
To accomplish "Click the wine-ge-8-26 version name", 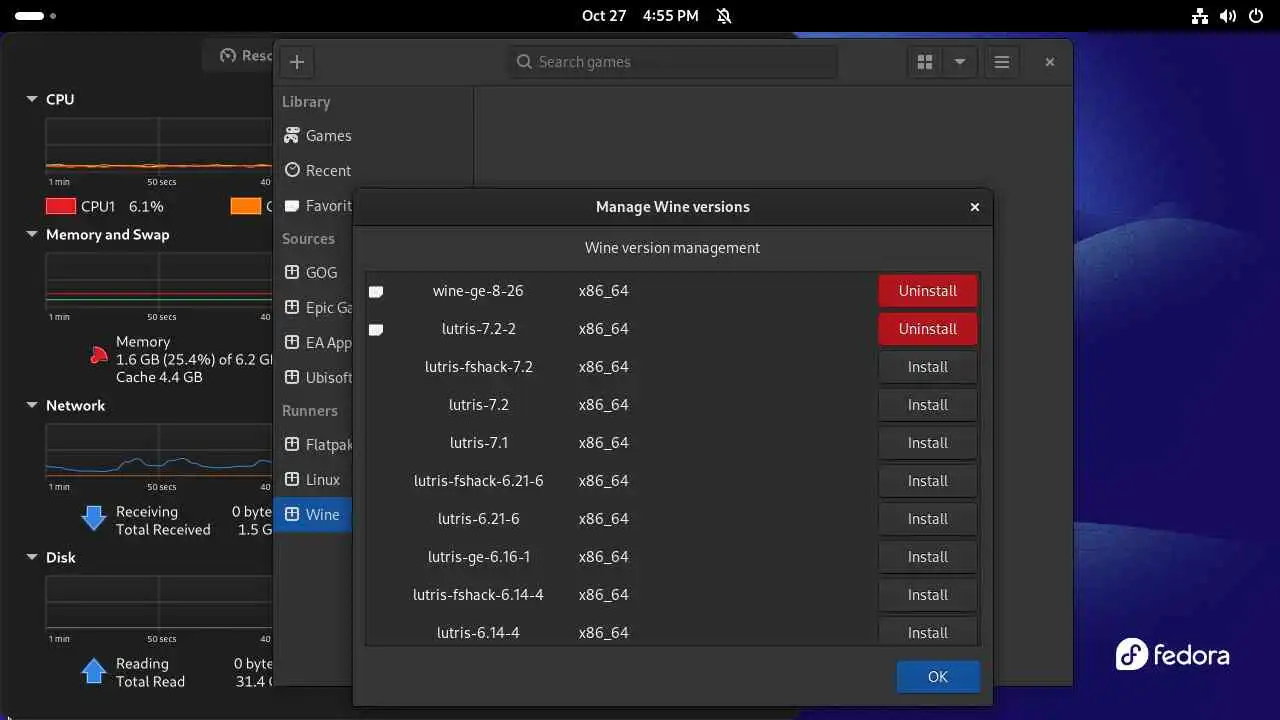I will tap(478, 291).
